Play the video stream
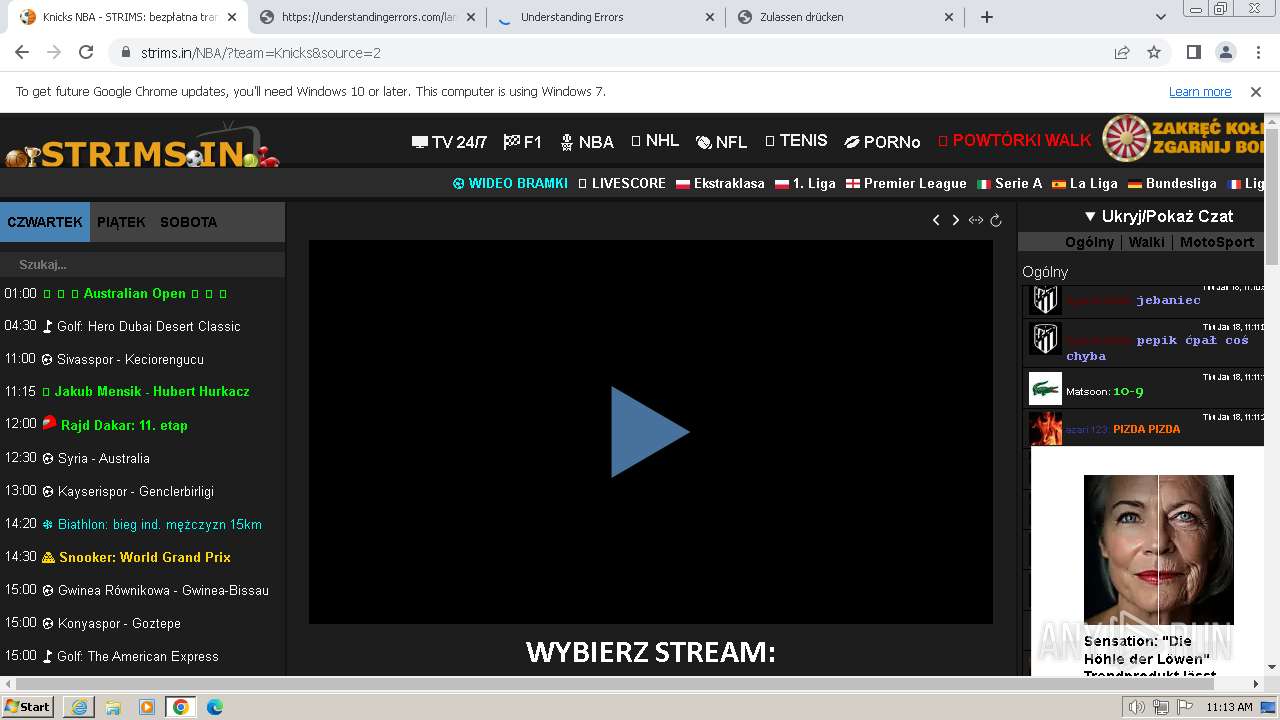The height and width of the screenshot is (720, 1280). 650,432
